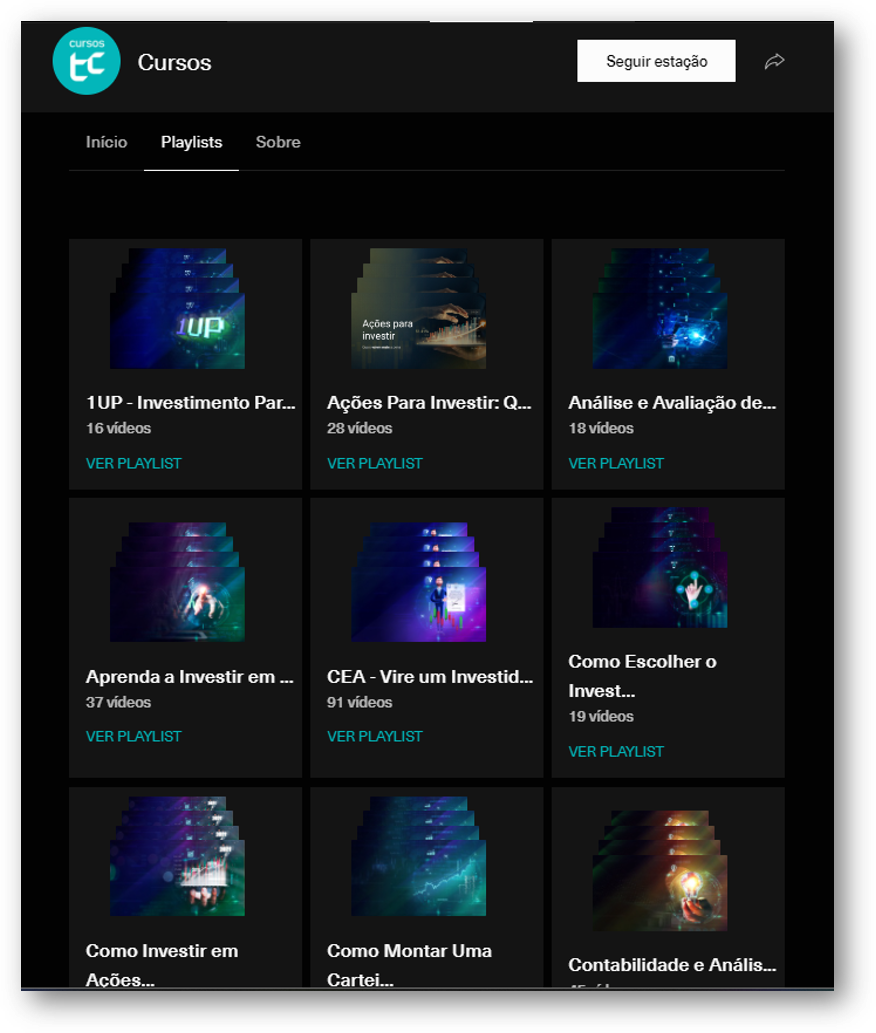This screenshot has height=1033, width=876.
Task: Select the Playlists tab
Action: pyautogui.click(x=192, y=142)
